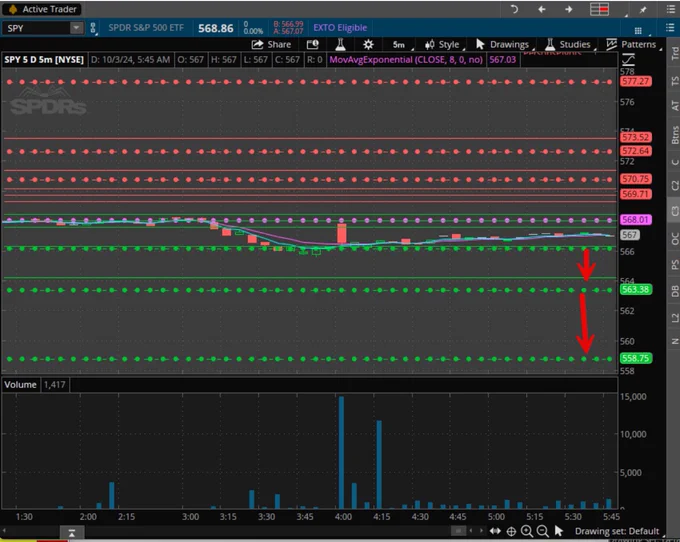Image resolution: width=680 pixels, height=542 pixels.
Task: Select the Trd side tab
Action: coord(674,53)
